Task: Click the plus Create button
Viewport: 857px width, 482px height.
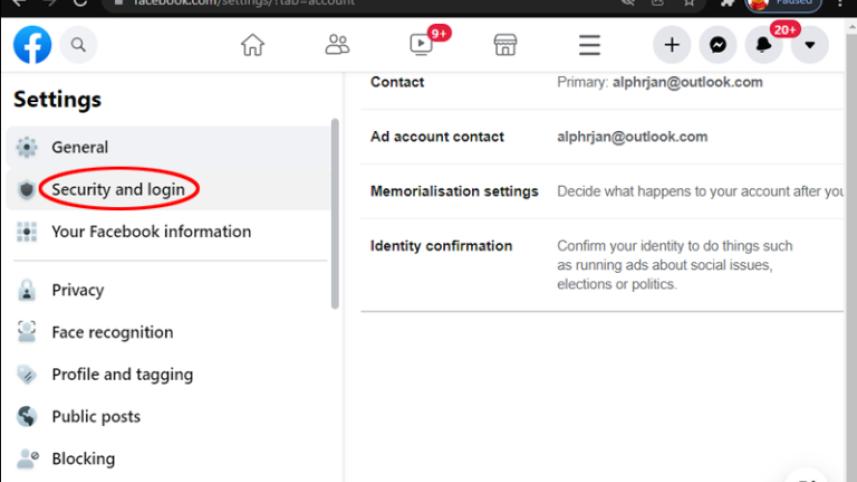Action: [x=671, y=45]
